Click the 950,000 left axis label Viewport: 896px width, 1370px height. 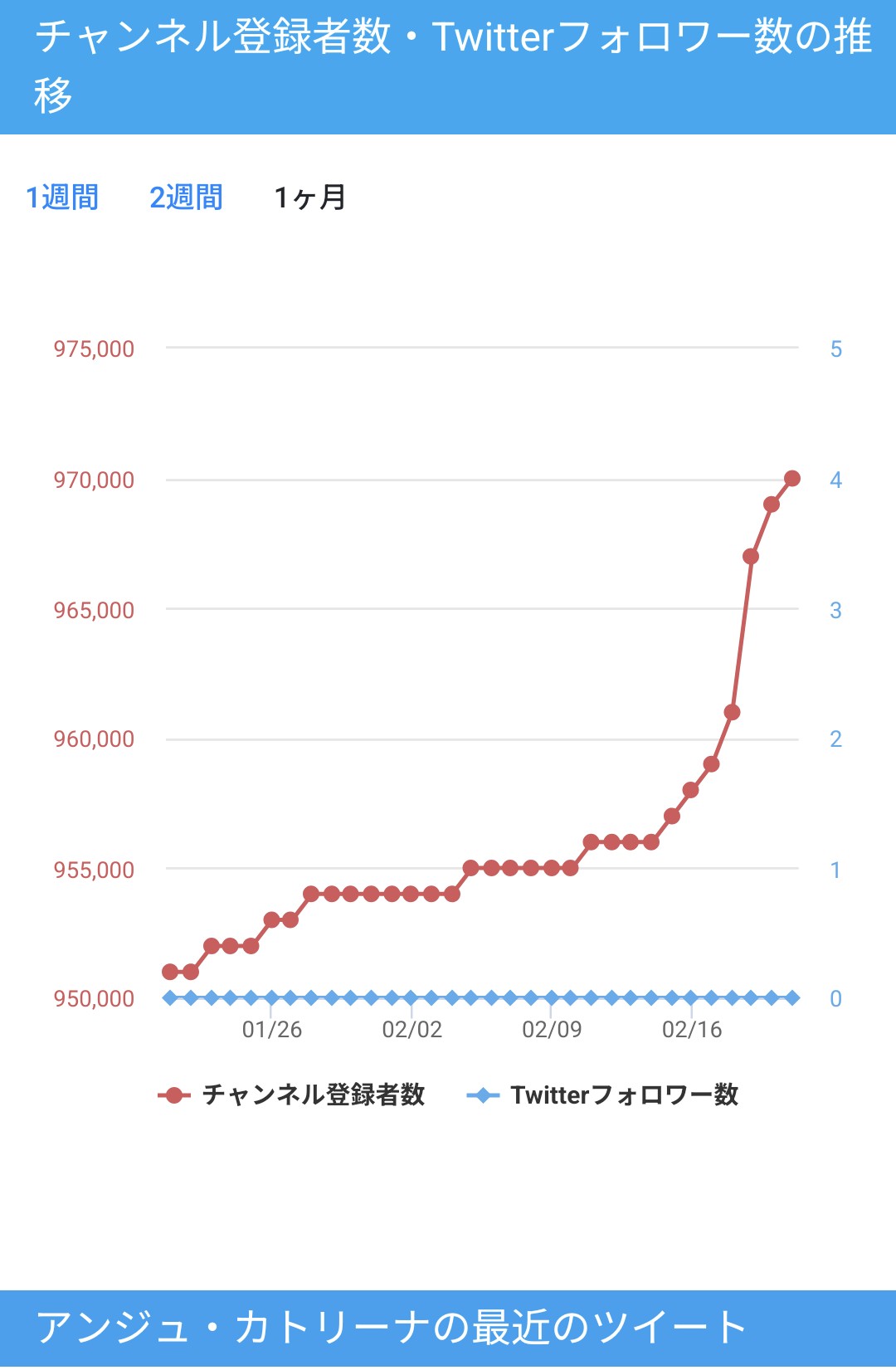94,999
